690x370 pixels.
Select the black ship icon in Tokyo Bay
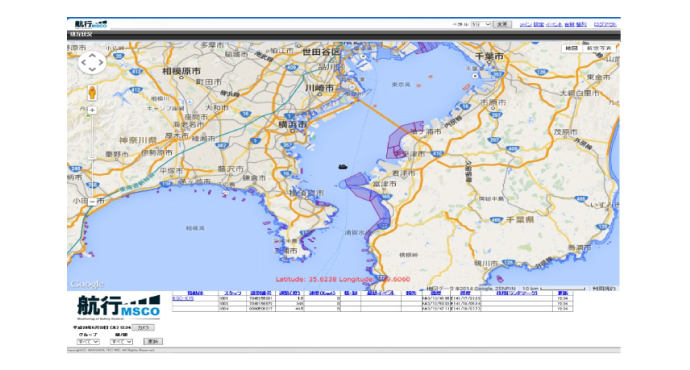pyautogui.click(x=343, y=167)
